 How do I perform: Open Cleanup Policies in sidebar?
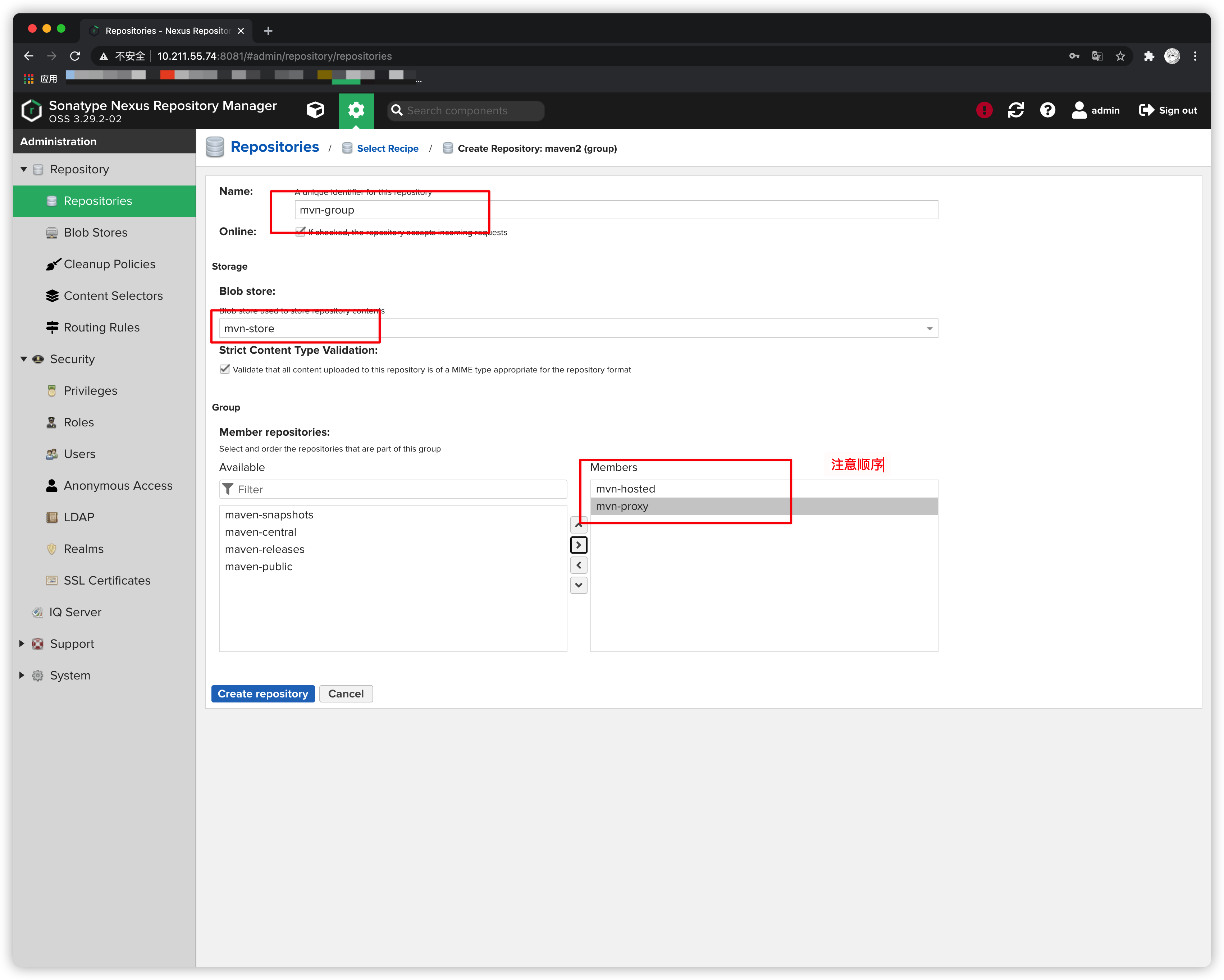pyautogui.click(x=109, y=265)
